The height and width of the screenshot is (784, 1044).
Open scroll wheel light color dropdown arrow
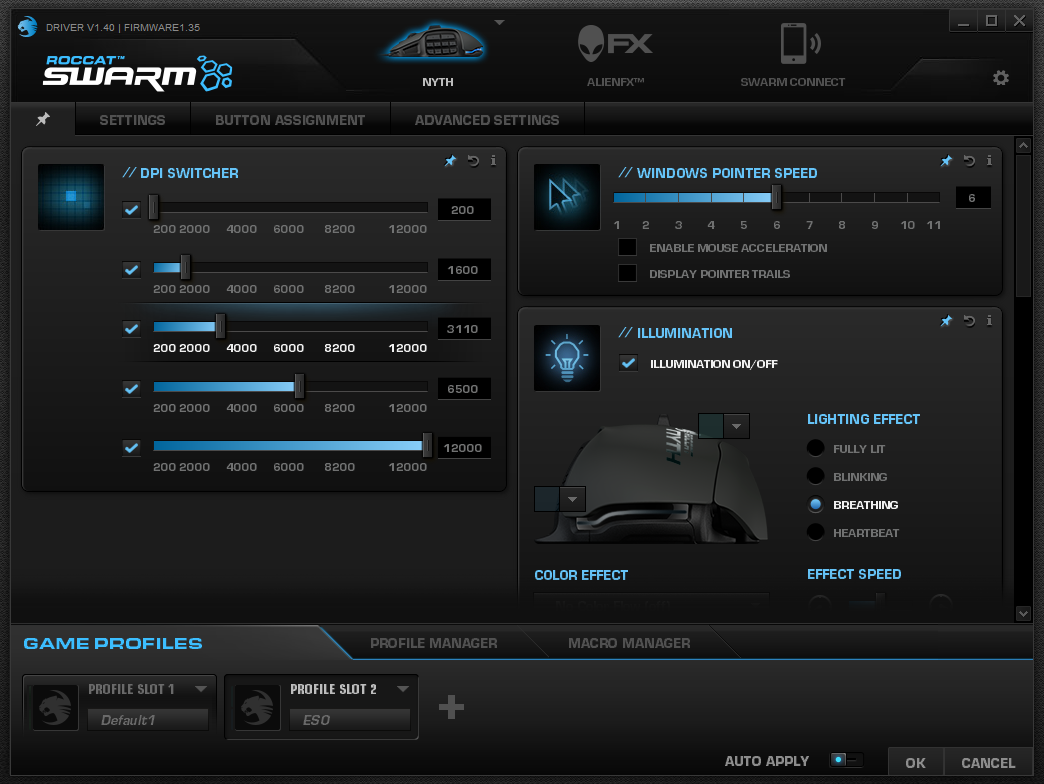coord(736,426)
